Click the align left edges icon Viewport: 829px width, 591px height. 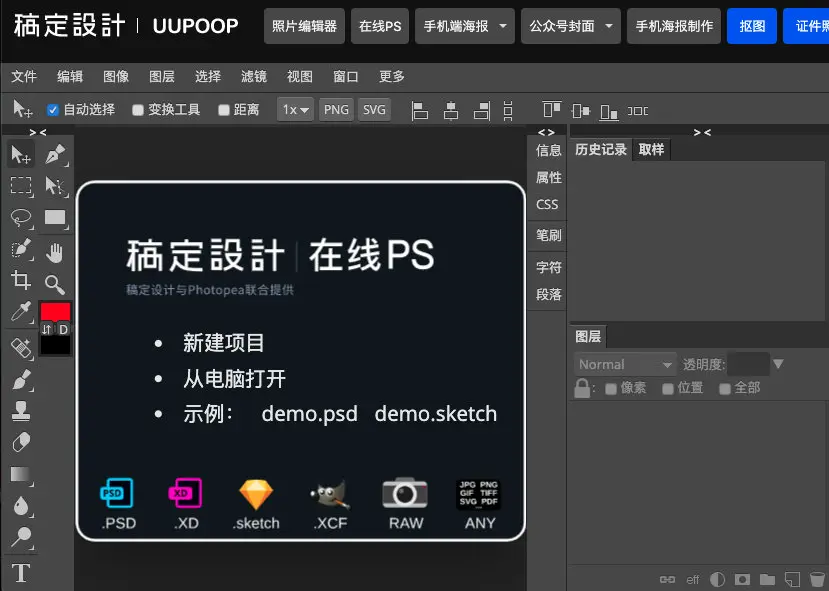420,110
